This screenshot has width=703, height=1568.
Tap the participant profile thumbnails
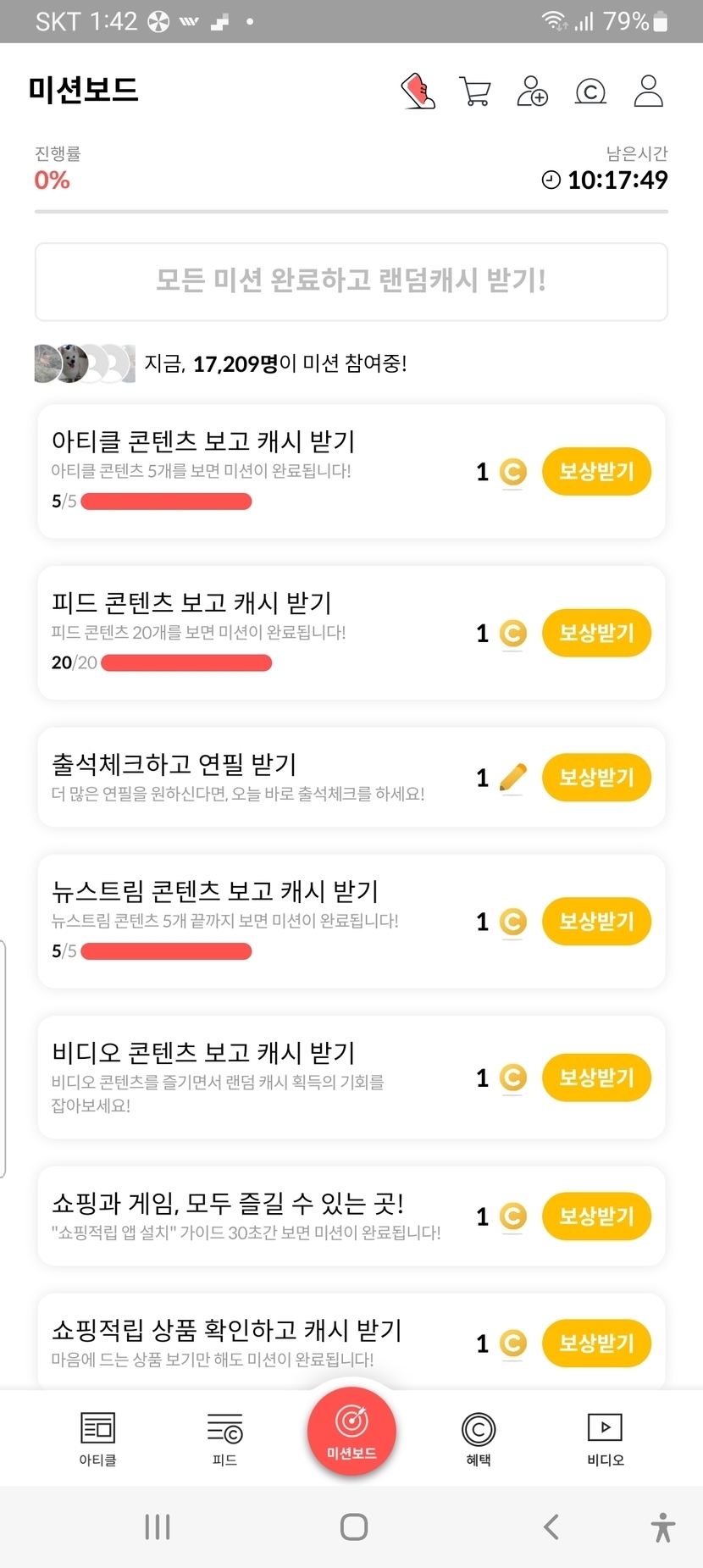(85, 363)
